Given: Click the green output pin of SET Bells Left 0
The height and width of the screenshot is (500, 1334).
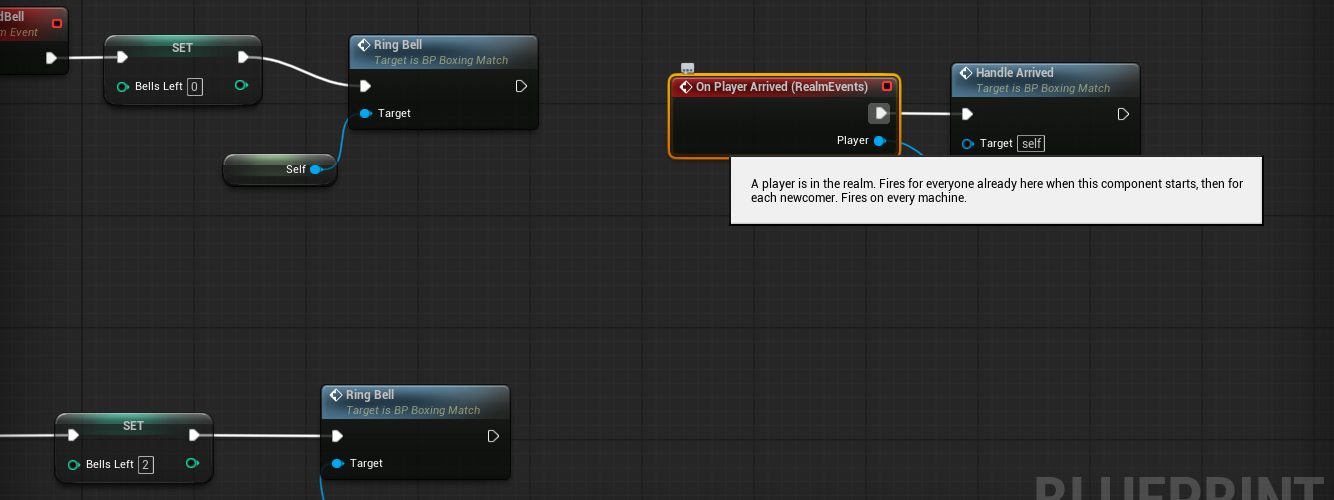Looking at the screenshot, I should tap(241, 86).
